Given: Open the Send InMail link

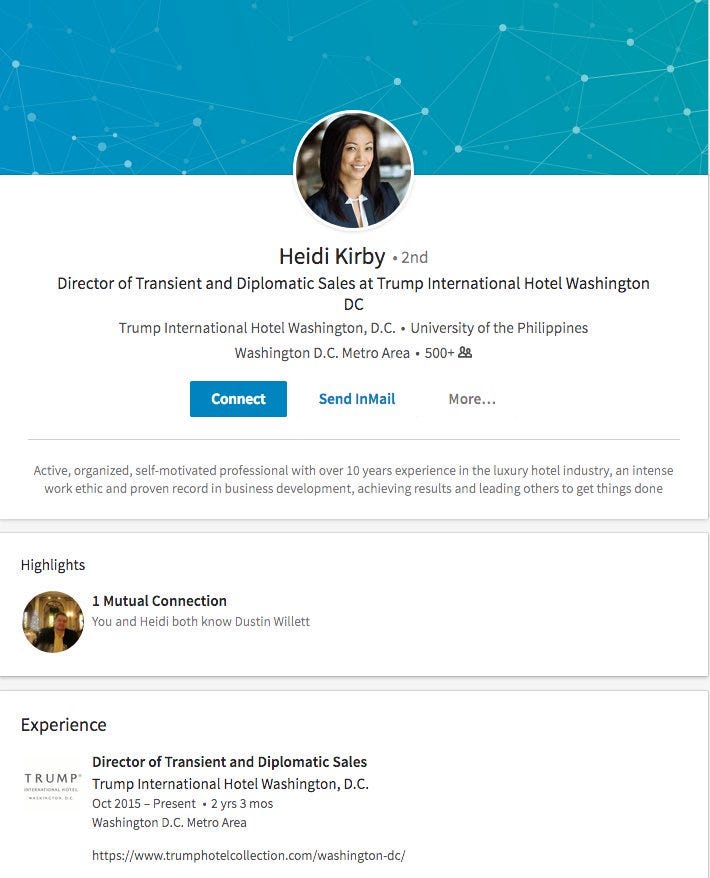Looking at the screenshot, I should click(357, 399).
